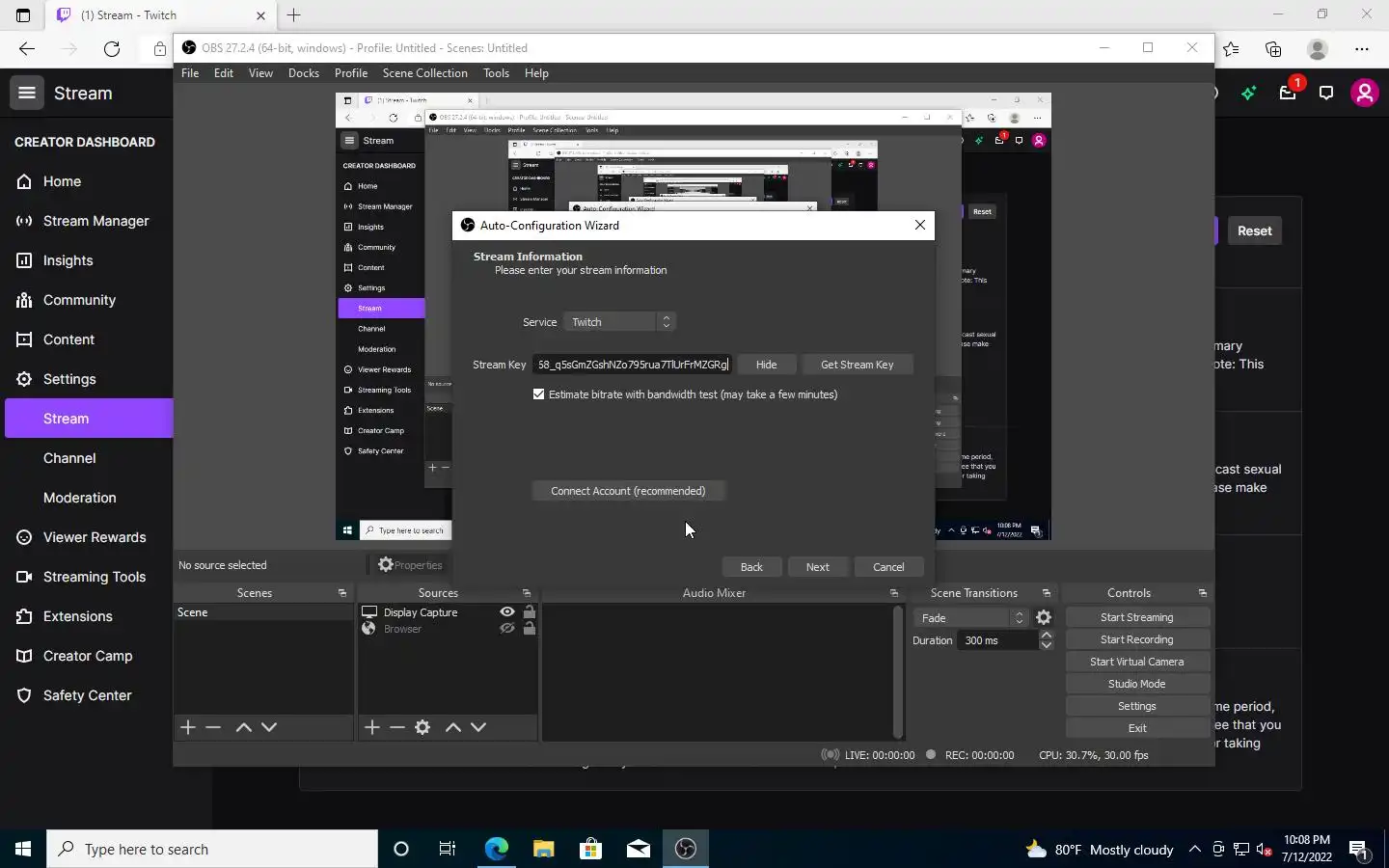This screenshot has height=868, width=1389.
Task: Move scene down arrow
Action: pyautogui.click(x=269, y=727)
